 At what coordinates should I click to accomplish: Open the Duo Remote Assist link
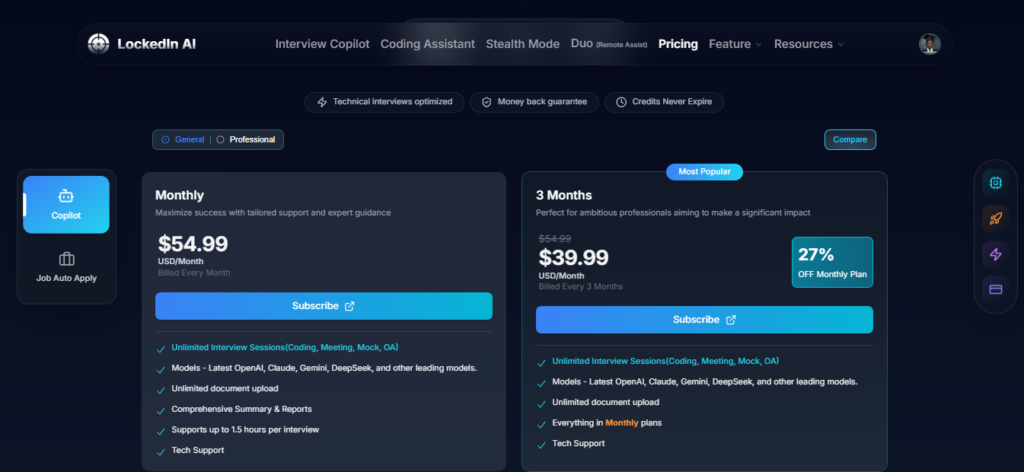[x=609, y=44]
